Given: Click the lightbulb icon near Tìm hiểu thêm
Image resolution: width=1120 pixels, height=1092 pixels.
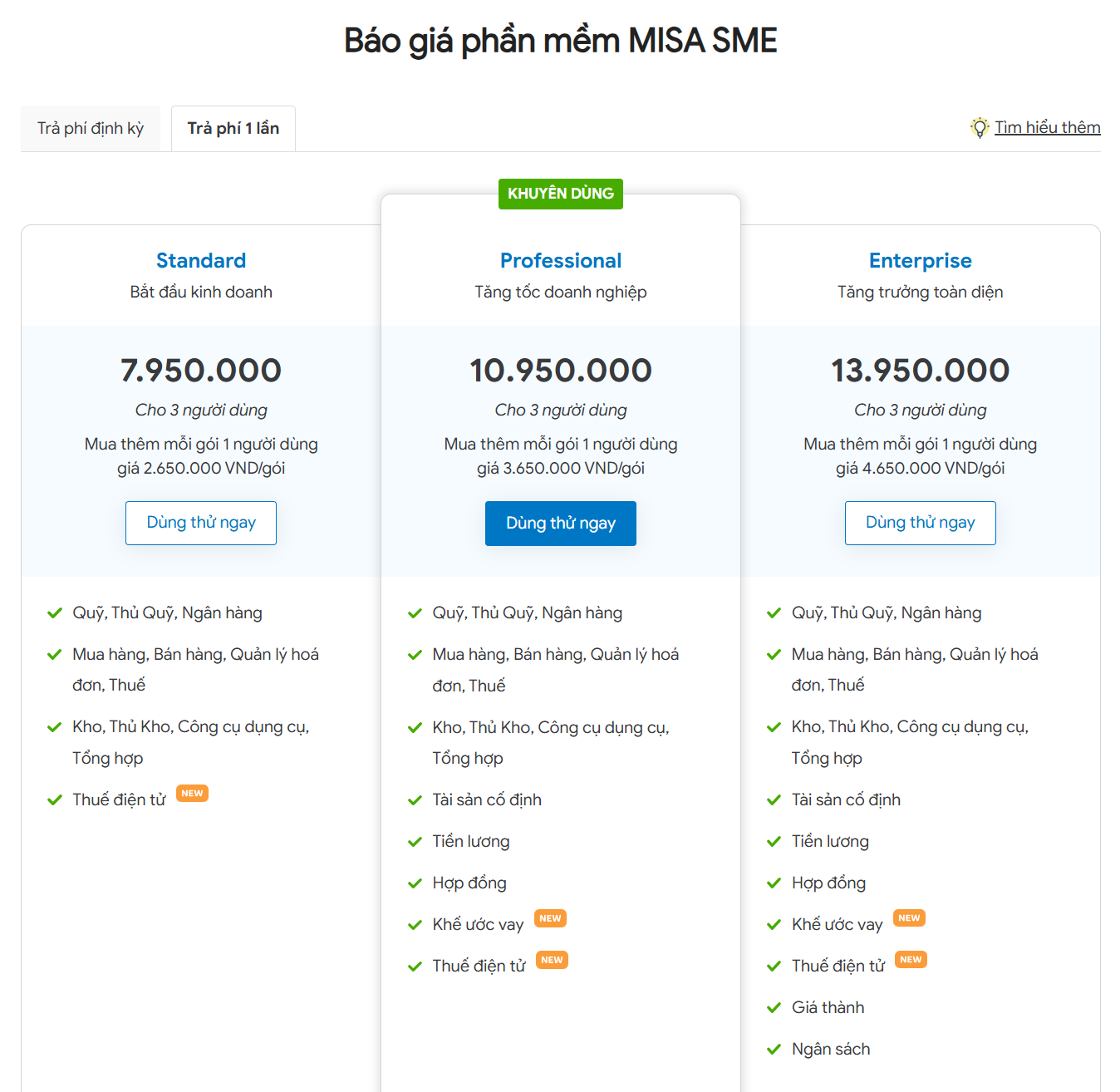Looking at the screenshot, I should click(981, 127).
